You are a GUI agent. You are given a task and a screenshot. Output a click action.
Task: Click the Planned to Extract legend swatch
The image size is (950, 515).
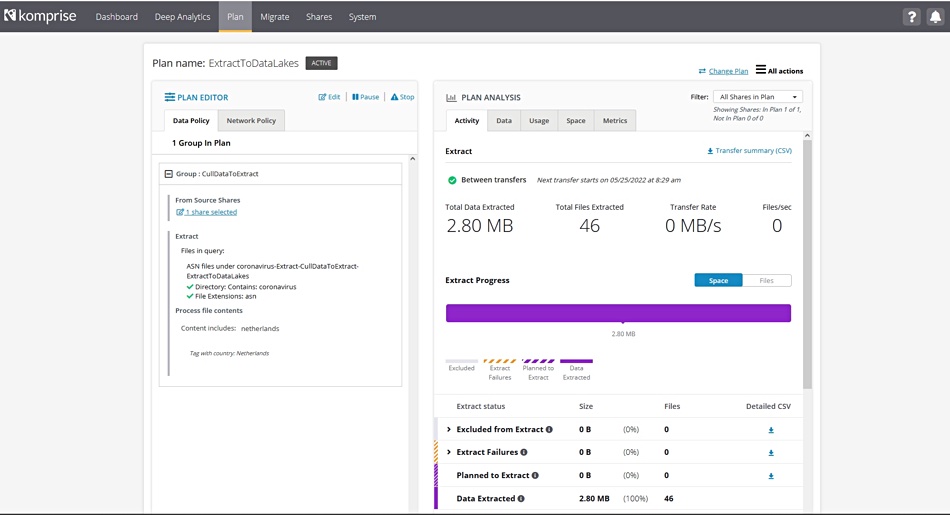point(538,361)
